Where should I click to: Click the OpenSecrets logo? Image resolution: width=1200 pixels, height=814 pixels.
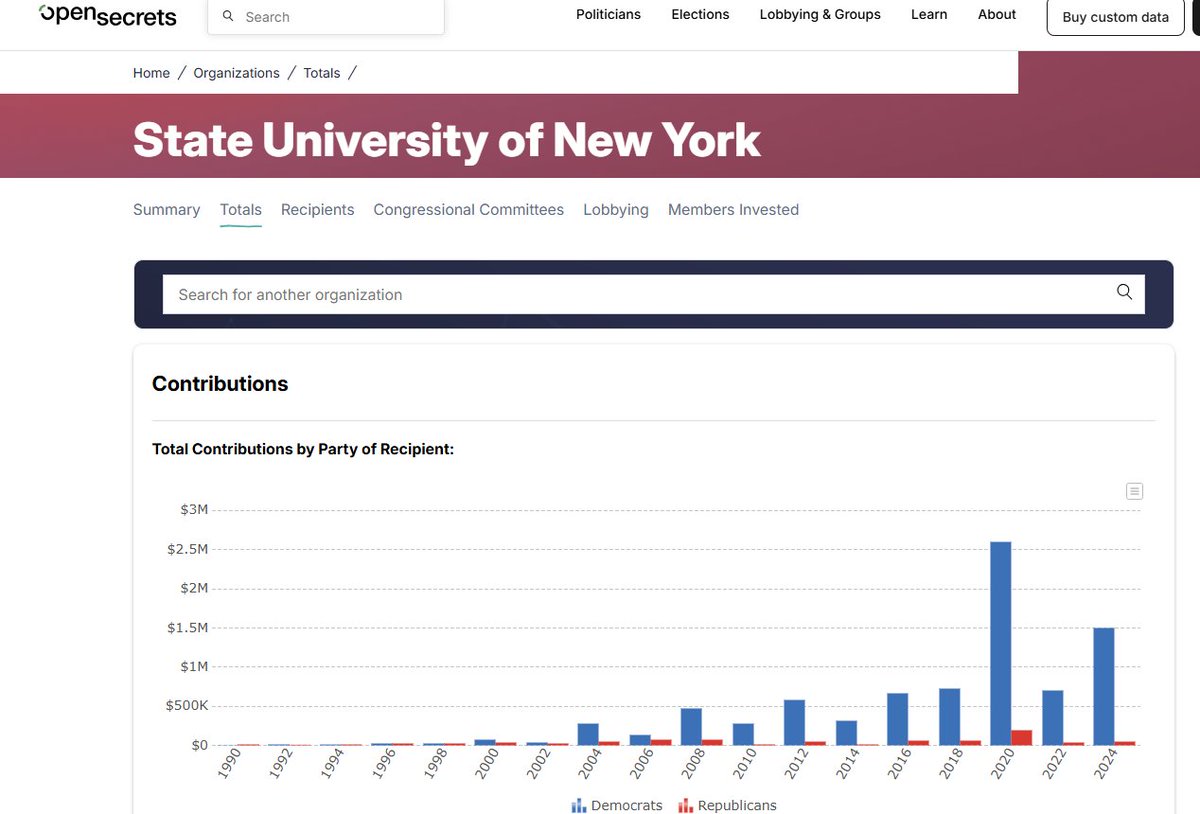tap(107, 16)
